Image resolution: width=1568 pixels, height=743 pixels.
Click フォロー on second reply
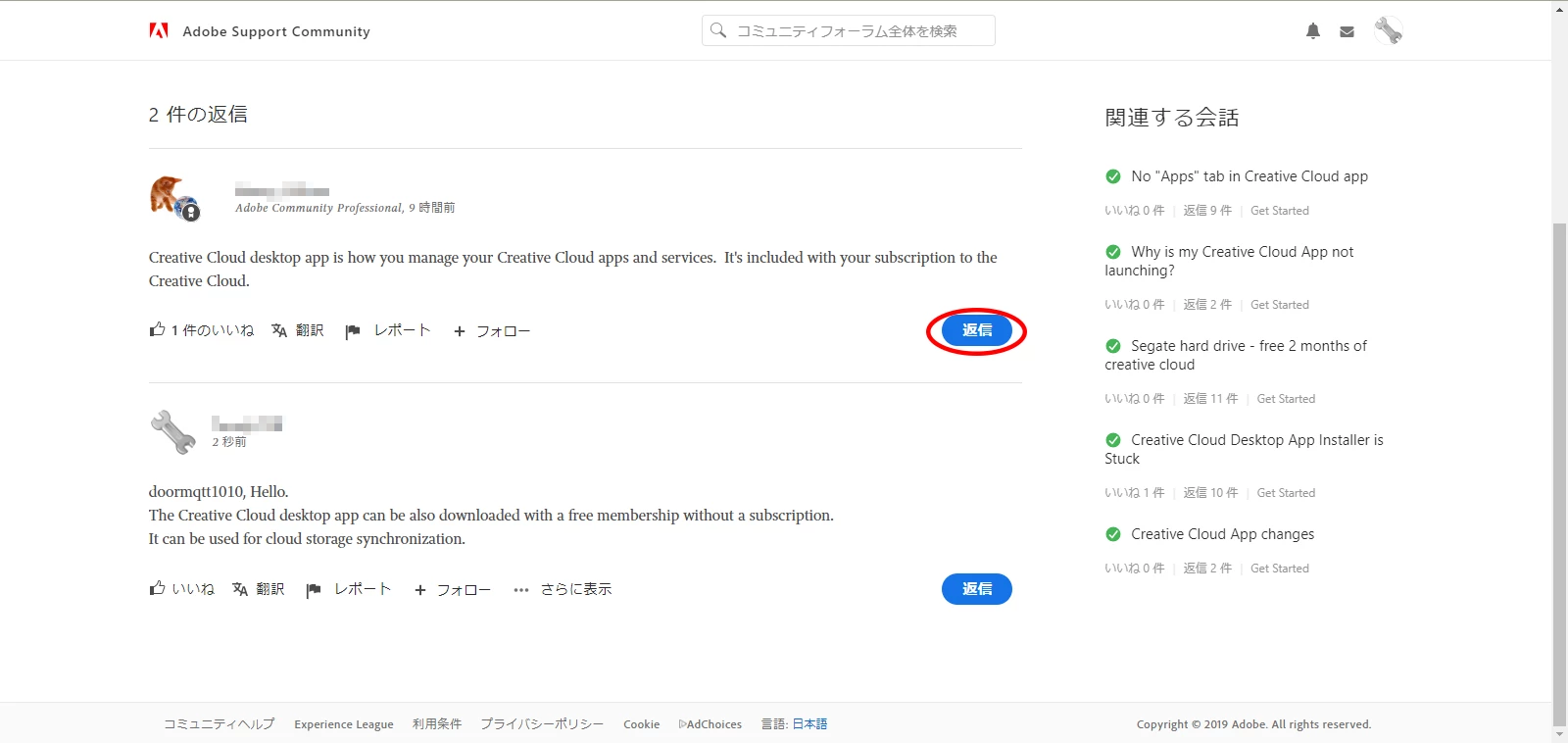pyautogui.click(x=464, y=590)
